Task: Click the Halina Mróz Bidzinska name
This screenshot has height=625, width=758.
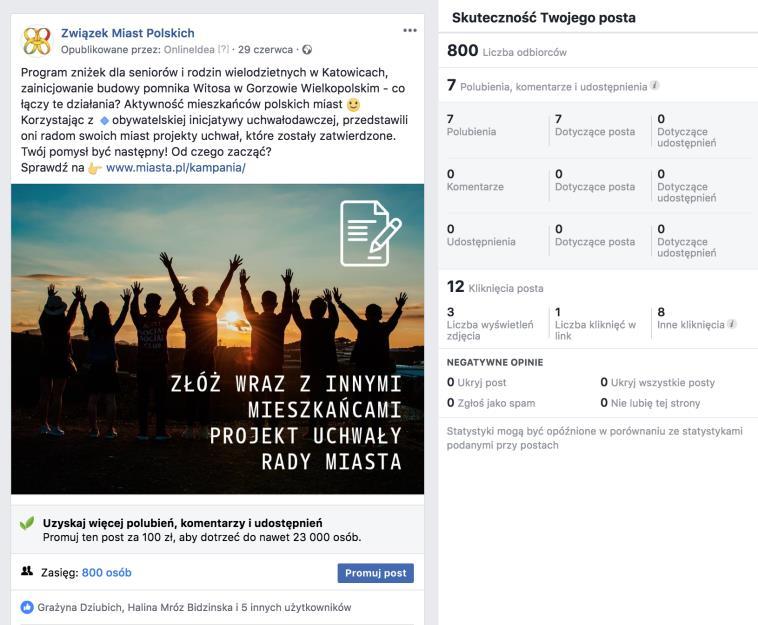Action: click(x=180, y=608)
